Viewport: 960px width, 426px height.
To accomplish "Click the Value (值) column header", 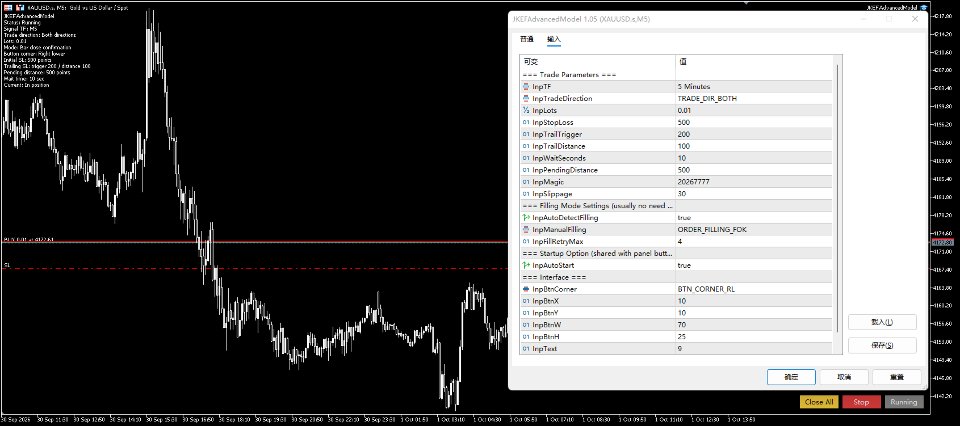I will pyautogui.click(x=754, y=62).
